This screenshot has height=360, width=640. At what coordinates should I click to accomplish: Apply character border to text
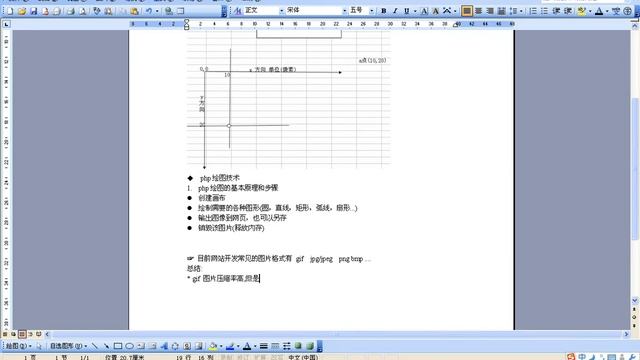[424, 11]
